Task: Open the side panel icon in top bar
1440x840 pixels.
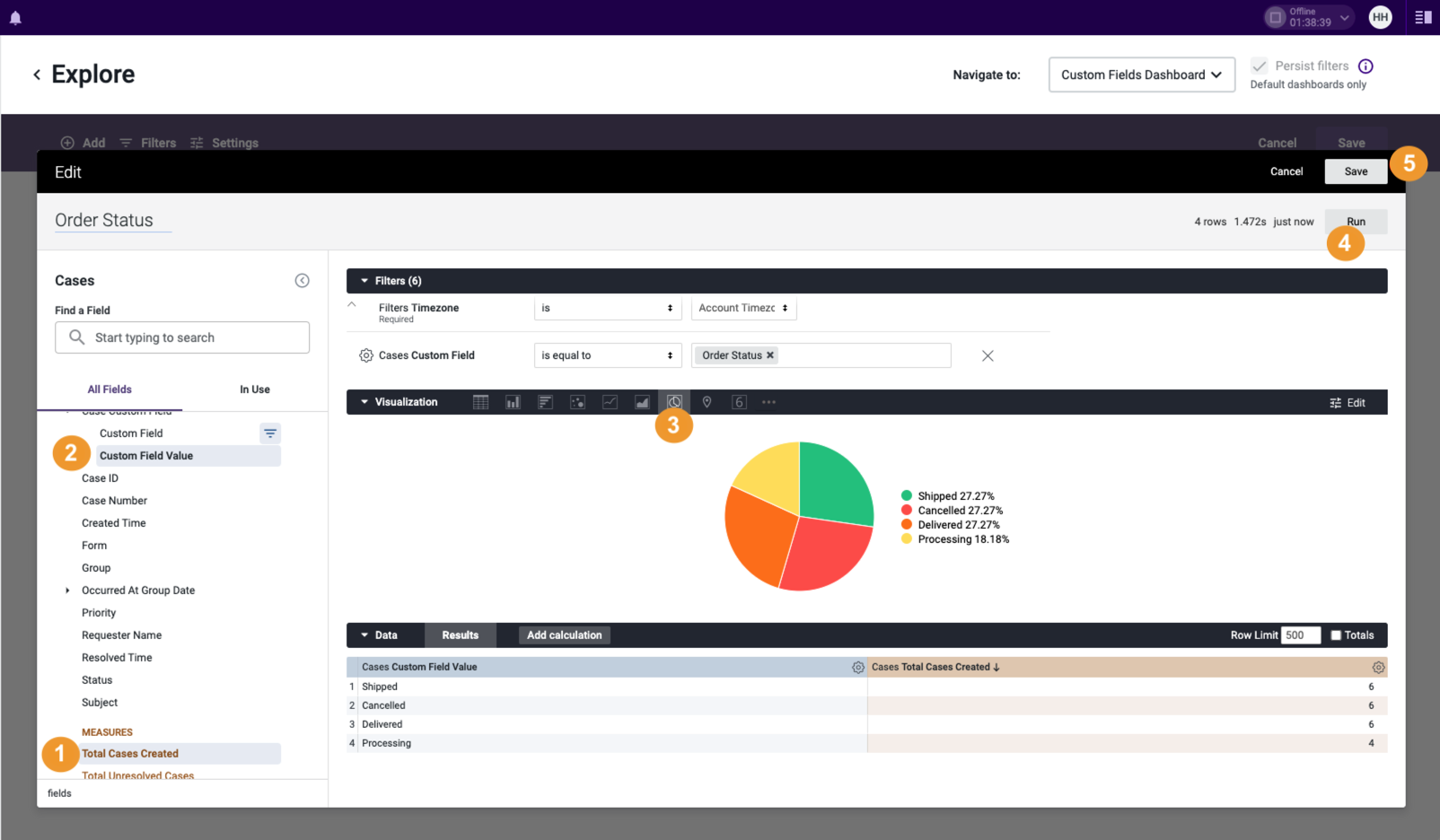Action: click(x=1423, y=17)
